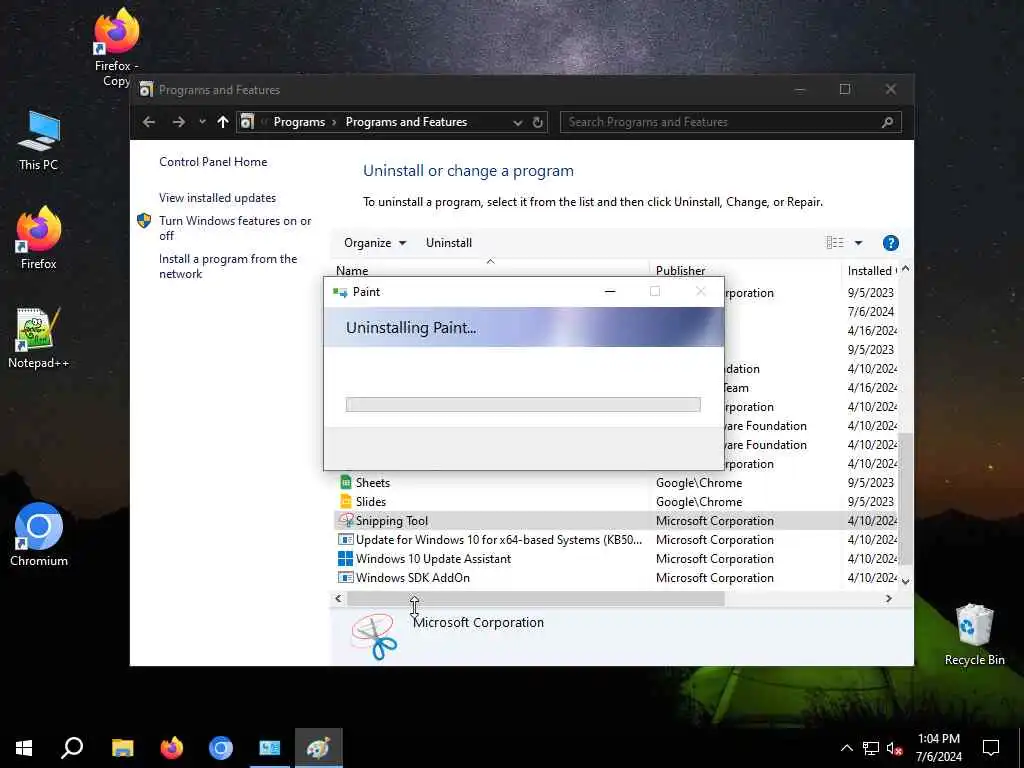Go up one level in Control Panel
The image size is (1024, 768).
223,122
